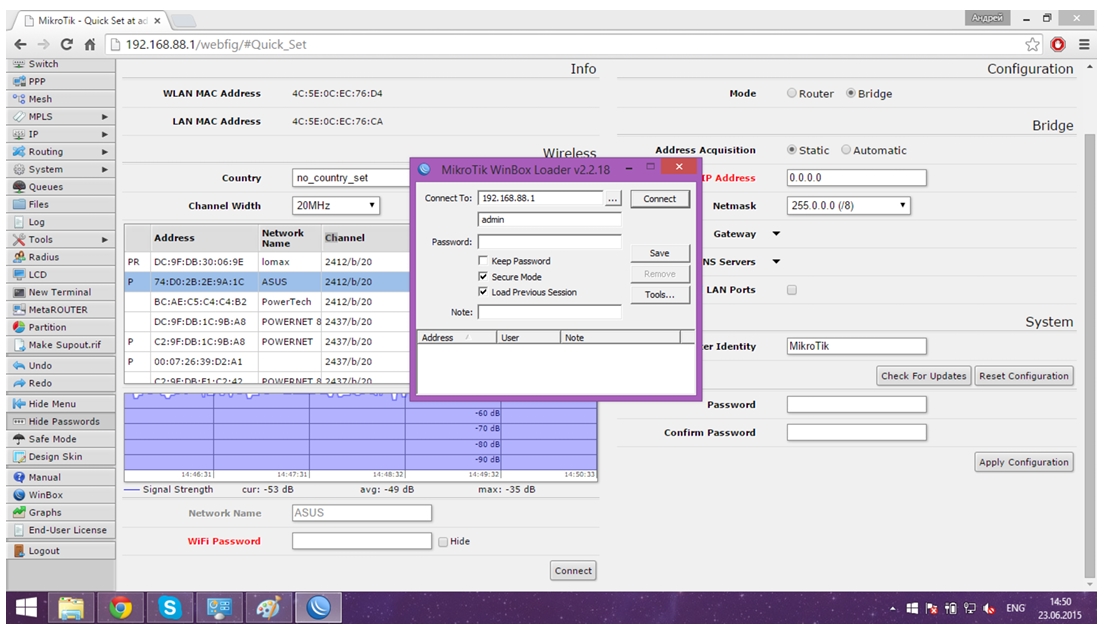Choose Automatic address acquisition

tap(846, 150)
